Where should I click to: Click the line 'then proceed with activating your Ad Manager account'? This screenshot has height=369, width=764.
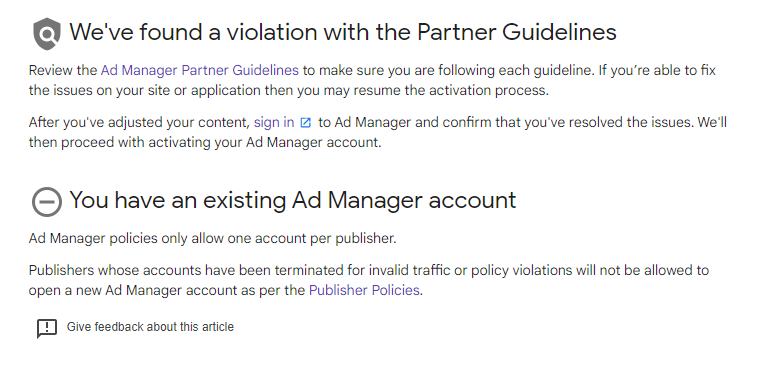coord(205,142)
